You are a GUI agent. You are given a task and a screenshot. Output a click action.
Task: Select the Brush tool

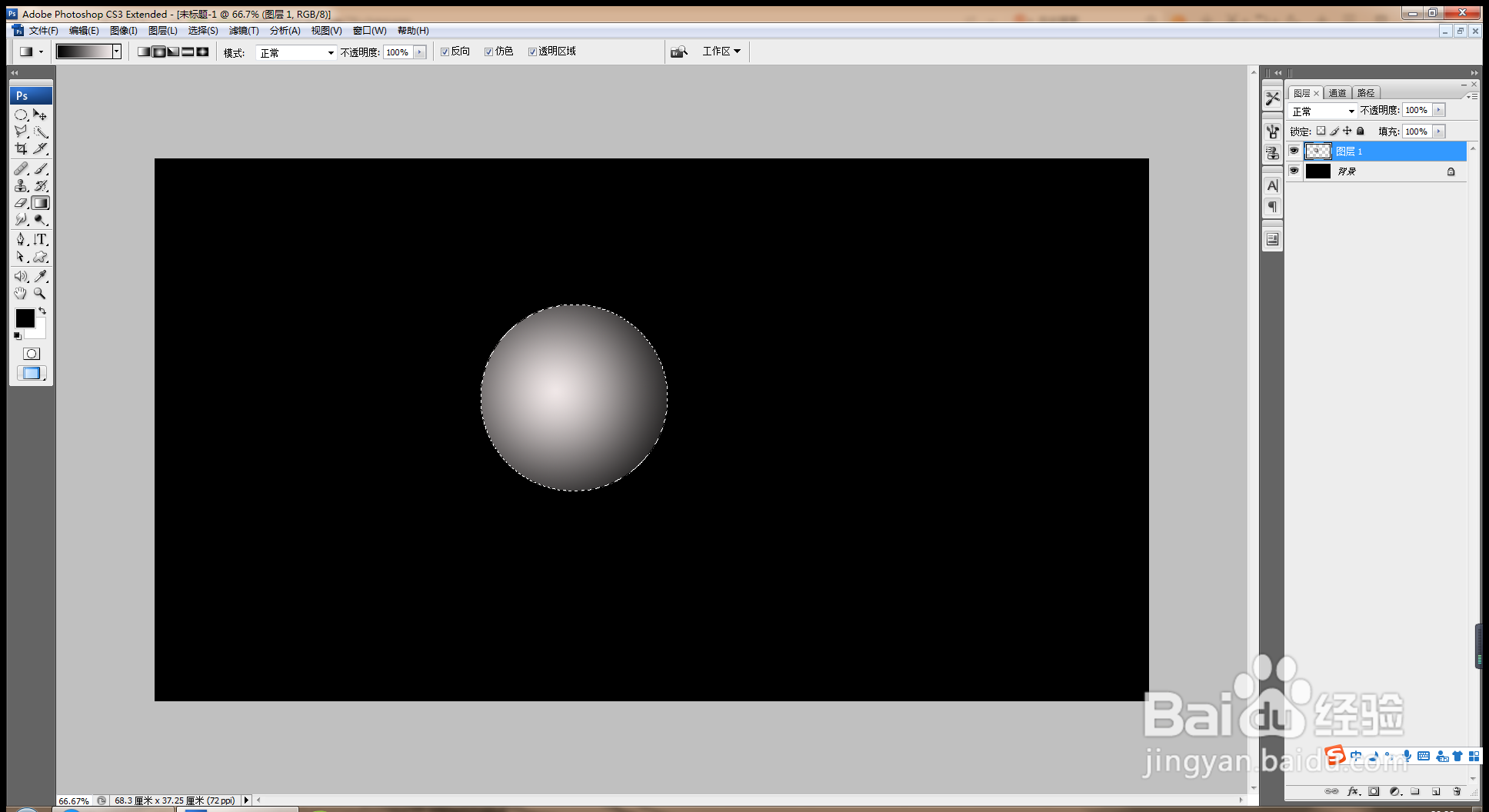(40, 168)
